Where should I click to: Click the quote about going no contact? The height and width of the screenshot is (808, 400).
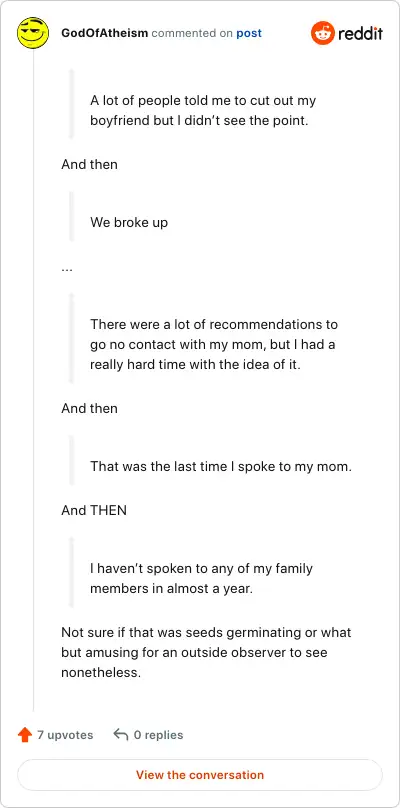(213, 345)
